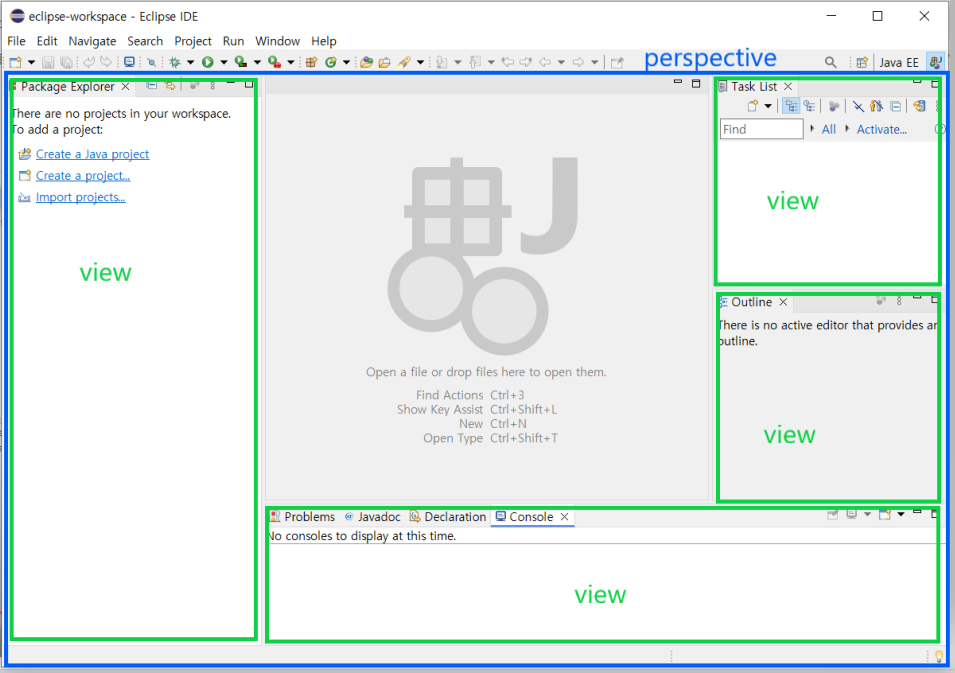The image size is (955, 673).
Task: Click the New Java Class icon
Action: [331, 62]
